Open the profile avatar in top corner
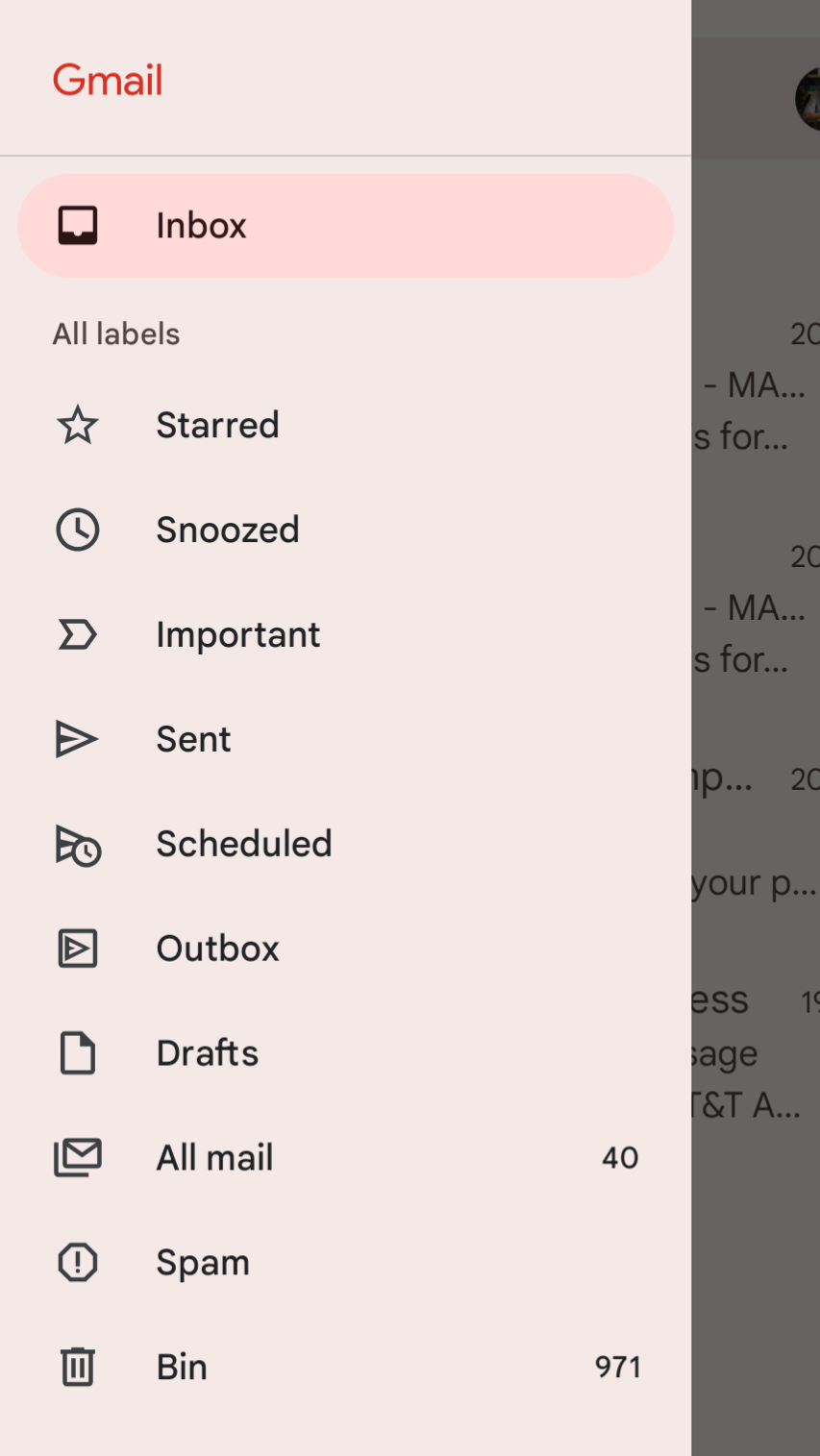The width and height of the screenshot is (820, 1456). (x=808, y=98)
